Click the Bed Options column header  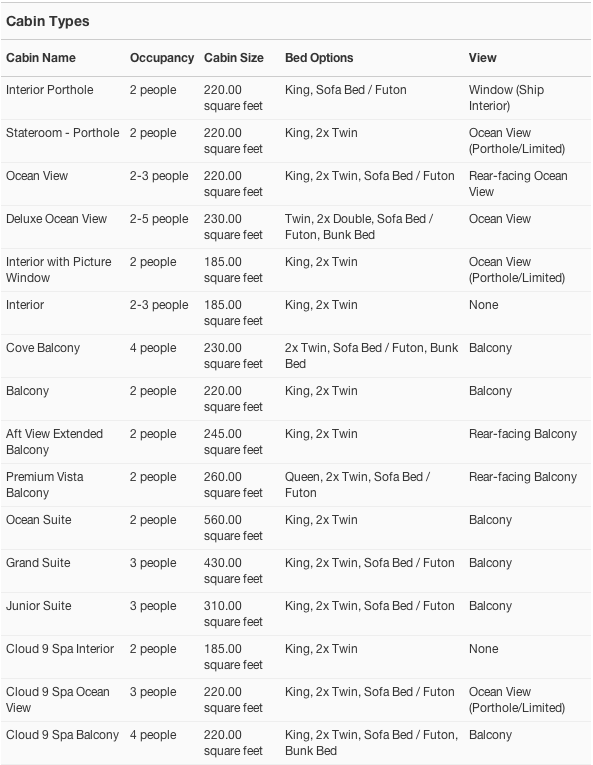coord(319,58)
